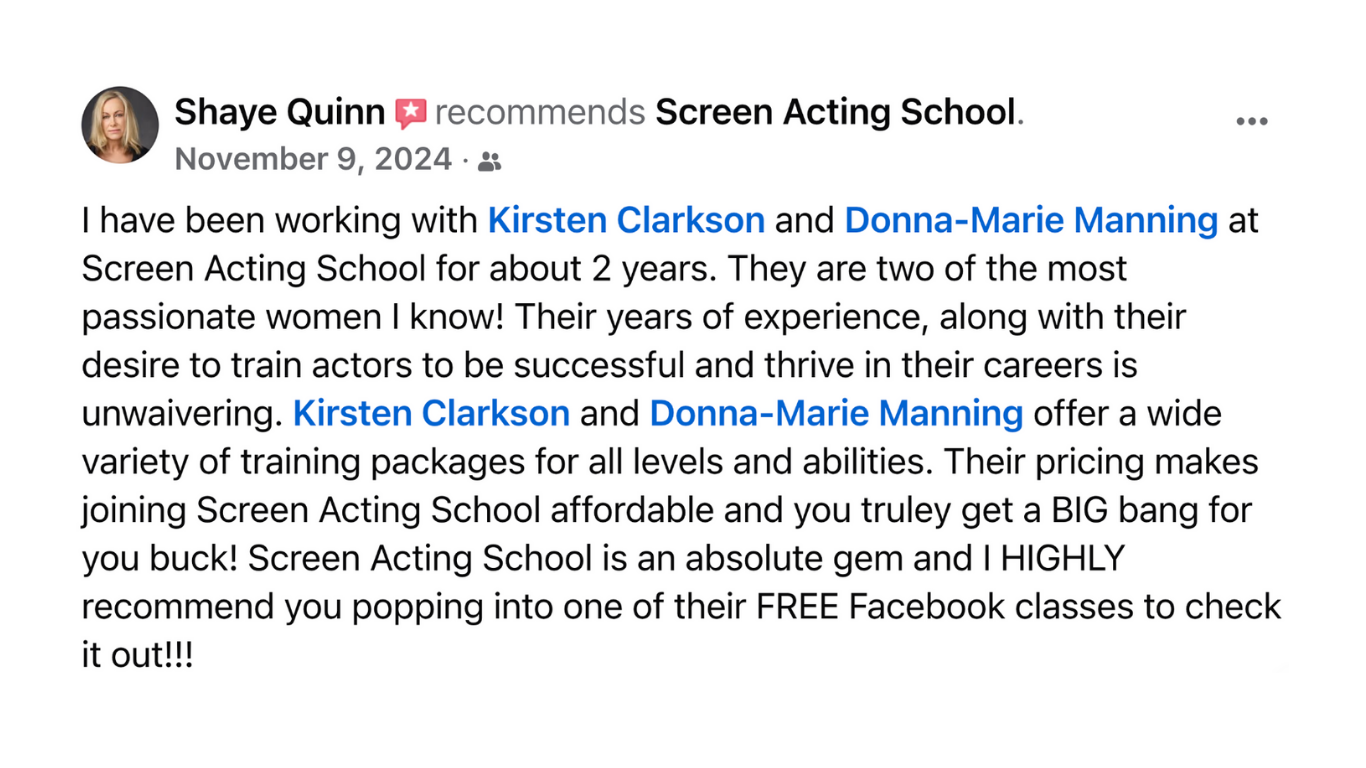Click the text 'it out!!!' ending the review

click(x=137, y=654)
